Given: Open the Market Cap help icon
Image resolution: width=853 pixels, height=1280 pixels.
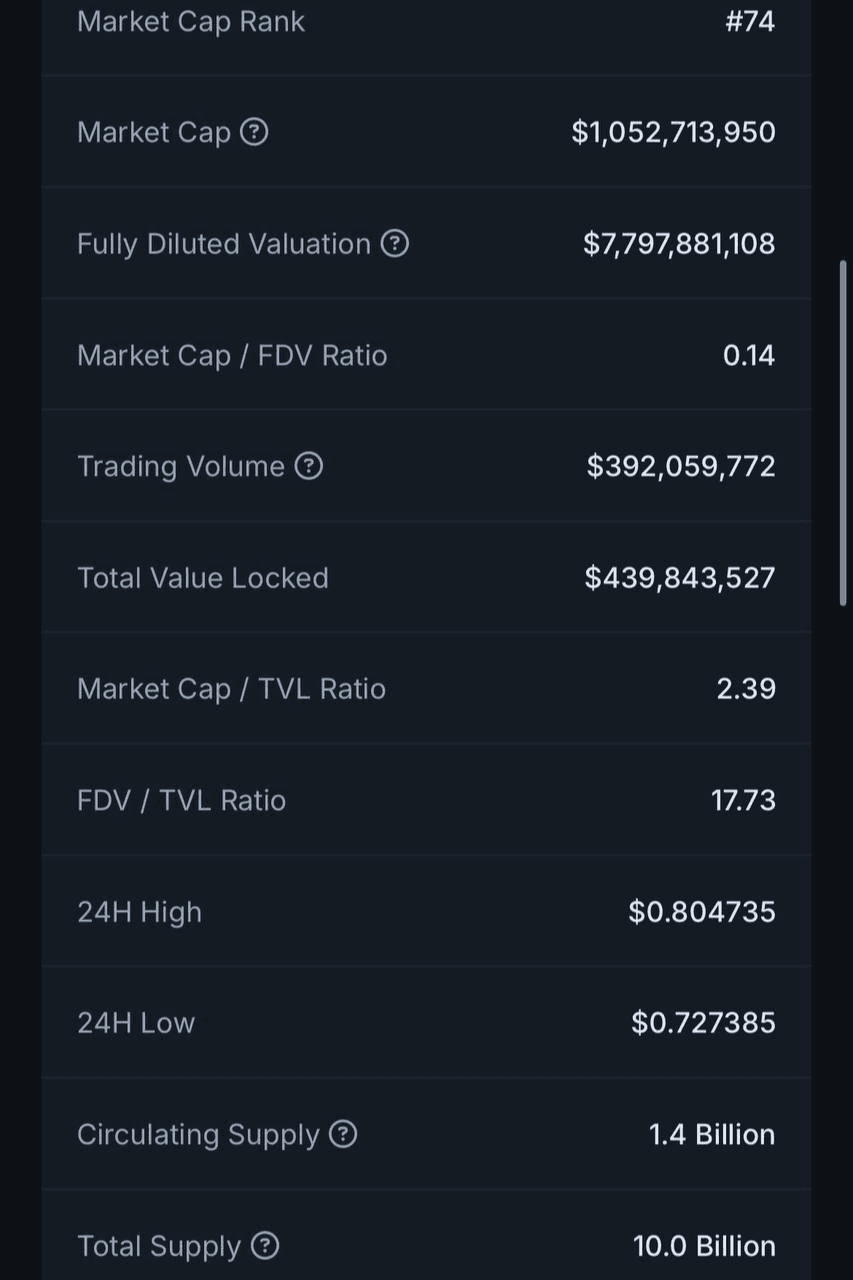Looking at the screenshot, I should (255, 132).
